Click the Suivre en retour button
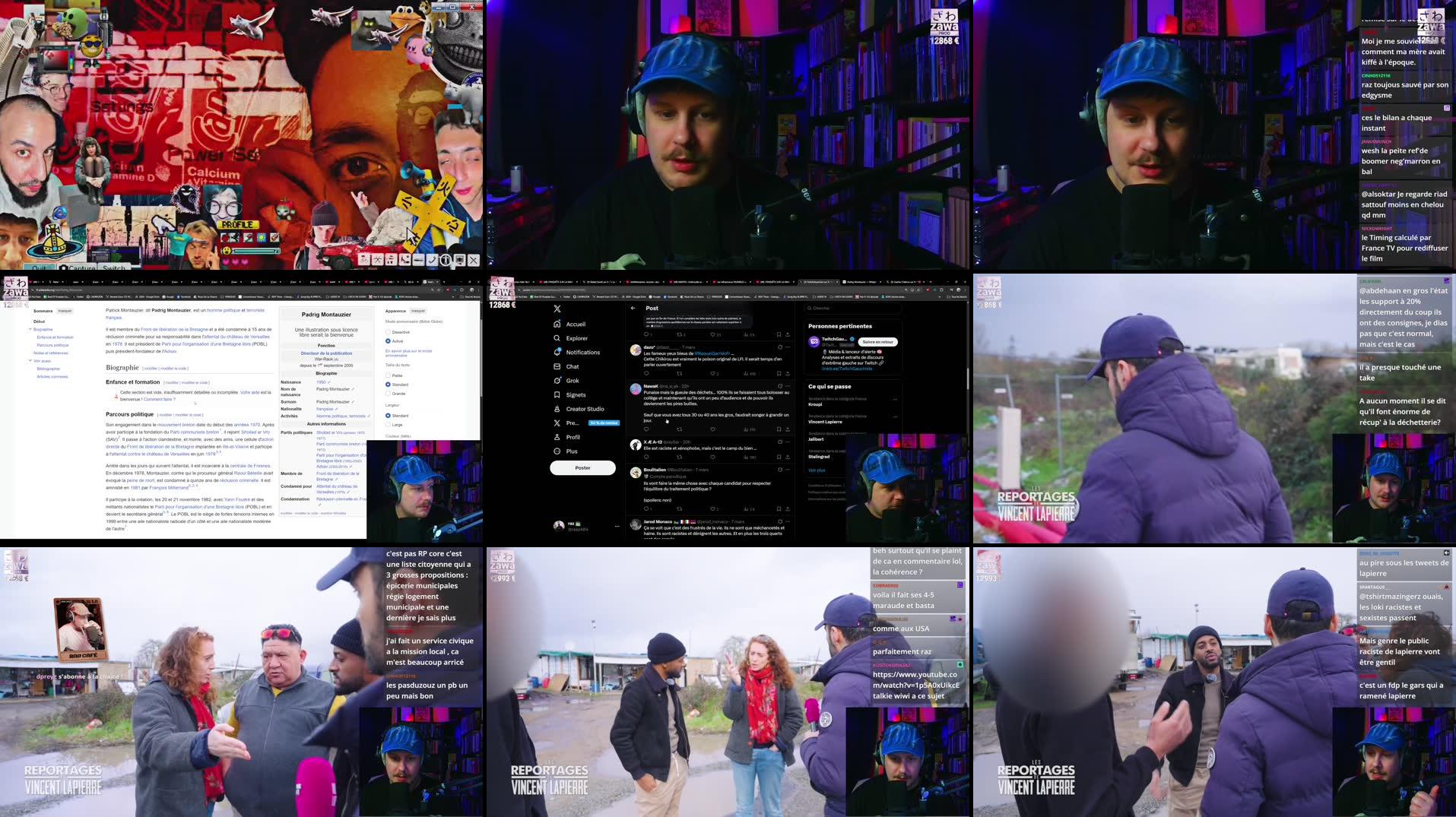The width and height of the screenshot is (1456, 817). (877, 342)
